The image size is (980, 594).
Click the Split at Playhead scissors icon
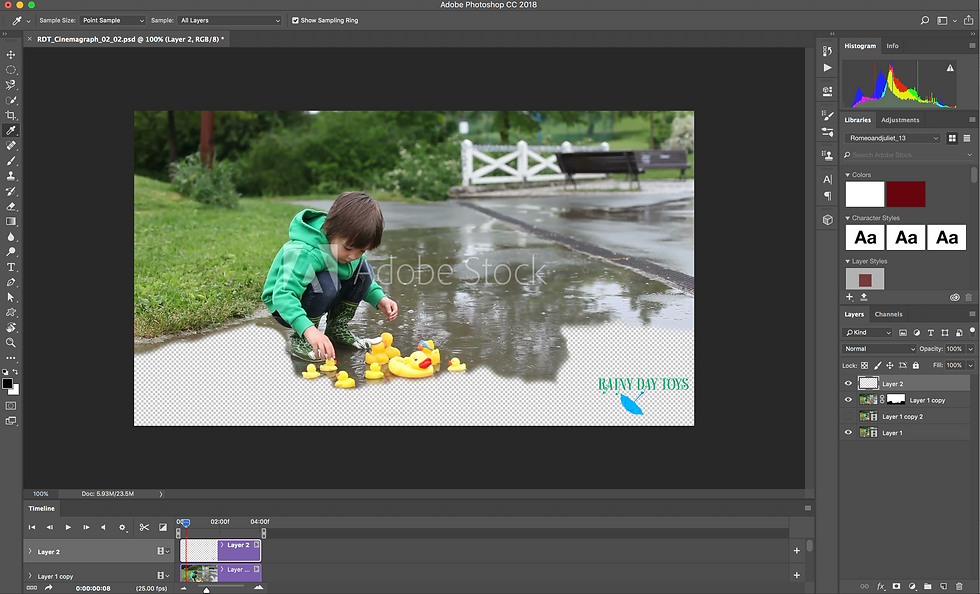pos(144,527)
